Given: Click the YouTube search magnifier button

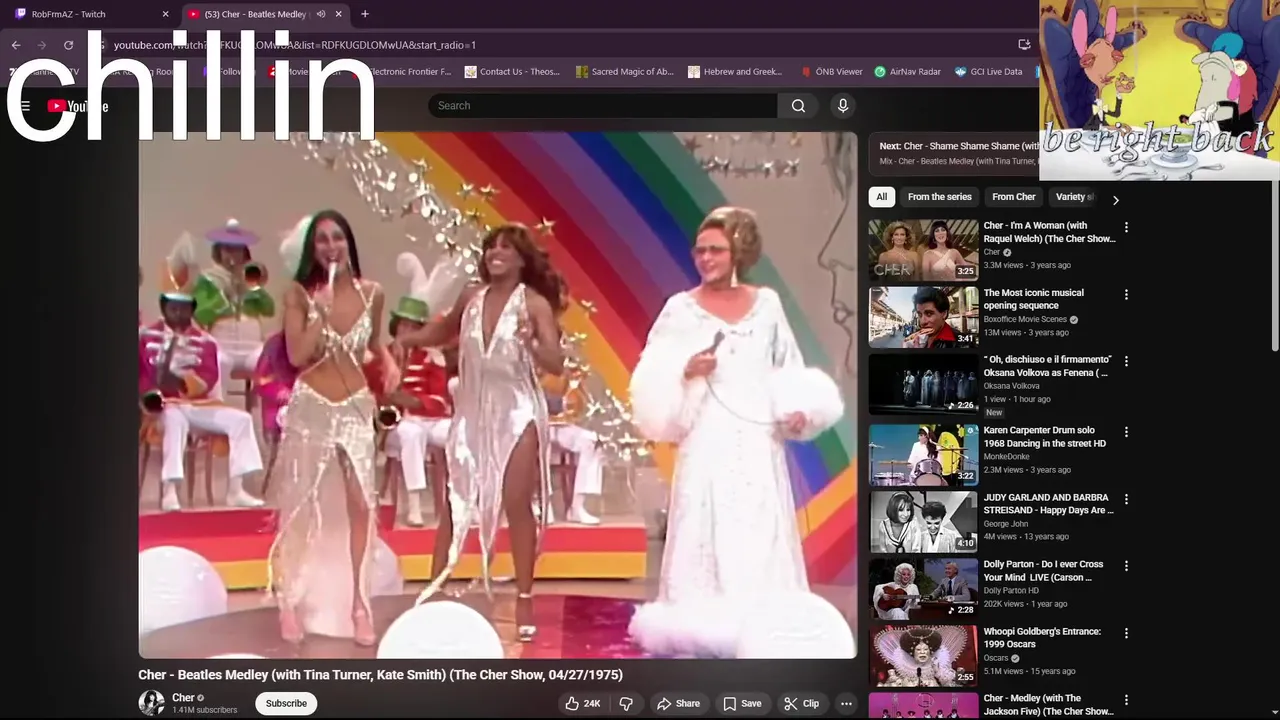Looking at the screenshot, I should click(798, 106).
